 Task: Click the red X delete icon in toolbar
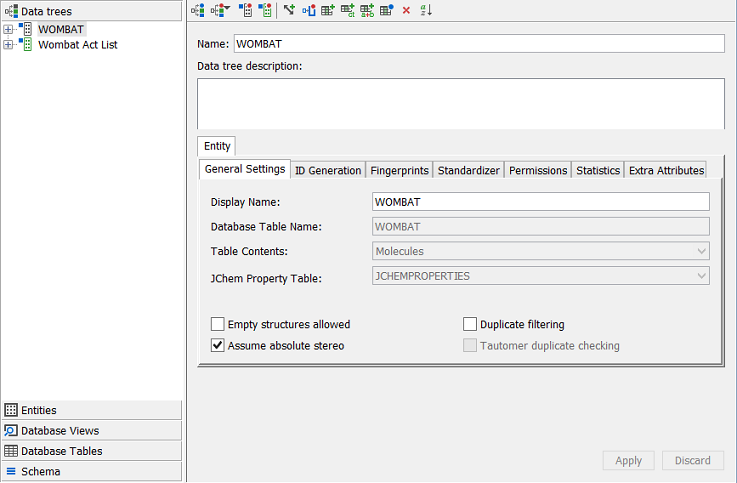click(406, 10)
